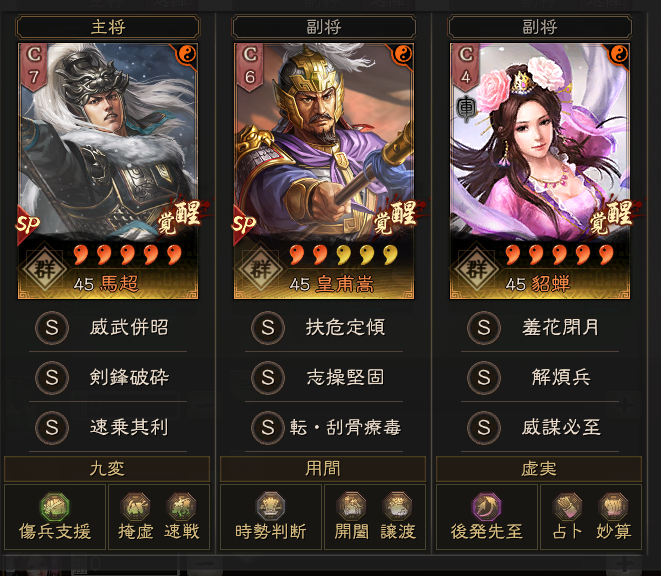
Task: Open the 皇甫嵩 general card
Action: point(324,171)
